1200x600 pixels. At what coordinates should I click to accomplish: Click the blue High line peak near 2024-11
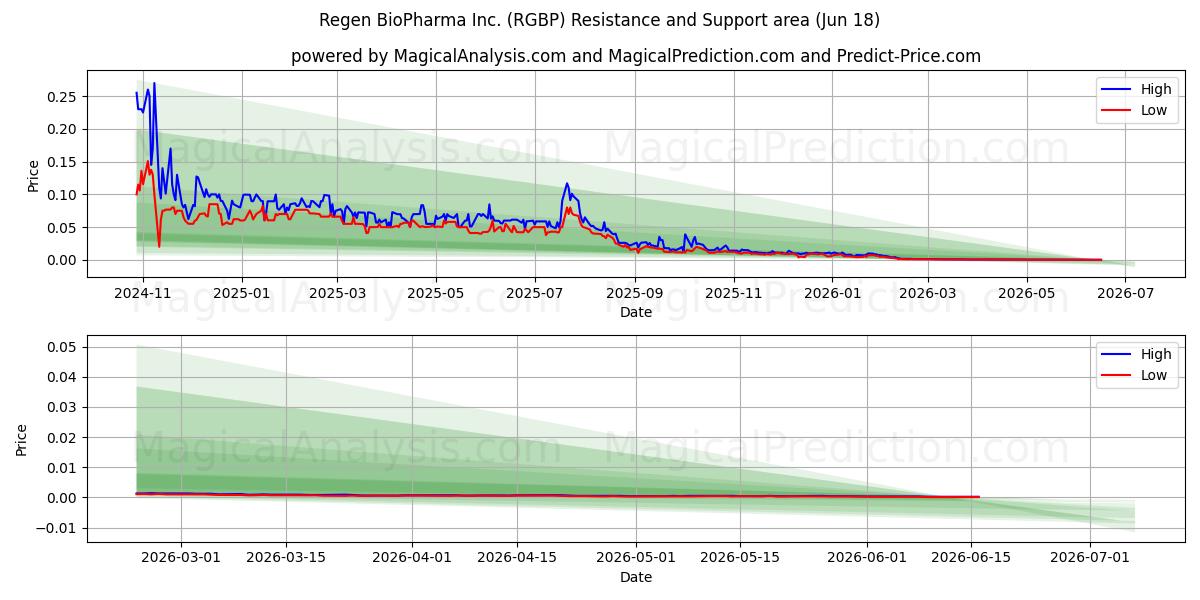[154, 84]
